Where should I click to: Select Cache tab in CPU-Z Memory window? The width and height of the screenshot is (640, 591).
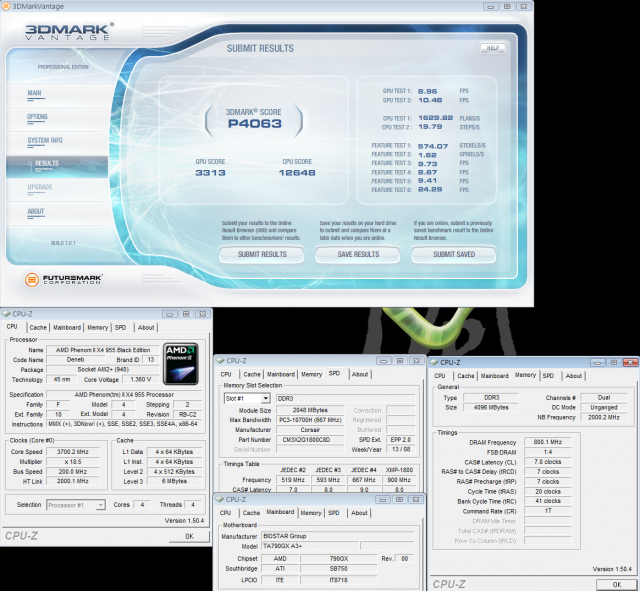(x=466, y=376)
